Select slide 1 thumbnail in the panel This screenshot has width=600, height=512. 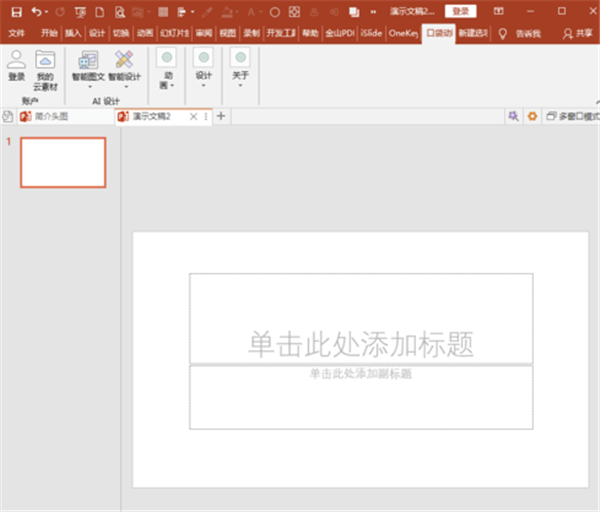point(63,162)
